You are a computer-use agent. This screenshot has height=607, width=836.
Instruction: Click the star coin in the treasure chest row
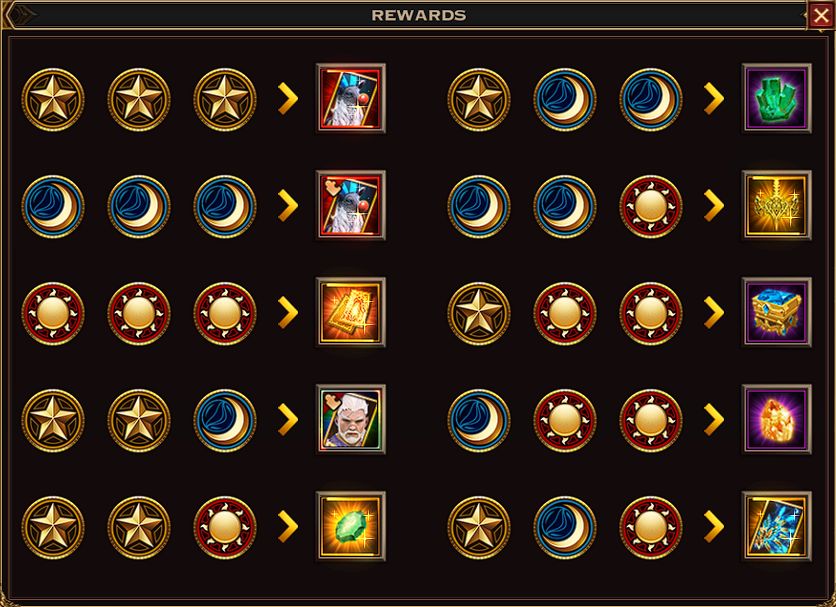[x=479, y=313]
